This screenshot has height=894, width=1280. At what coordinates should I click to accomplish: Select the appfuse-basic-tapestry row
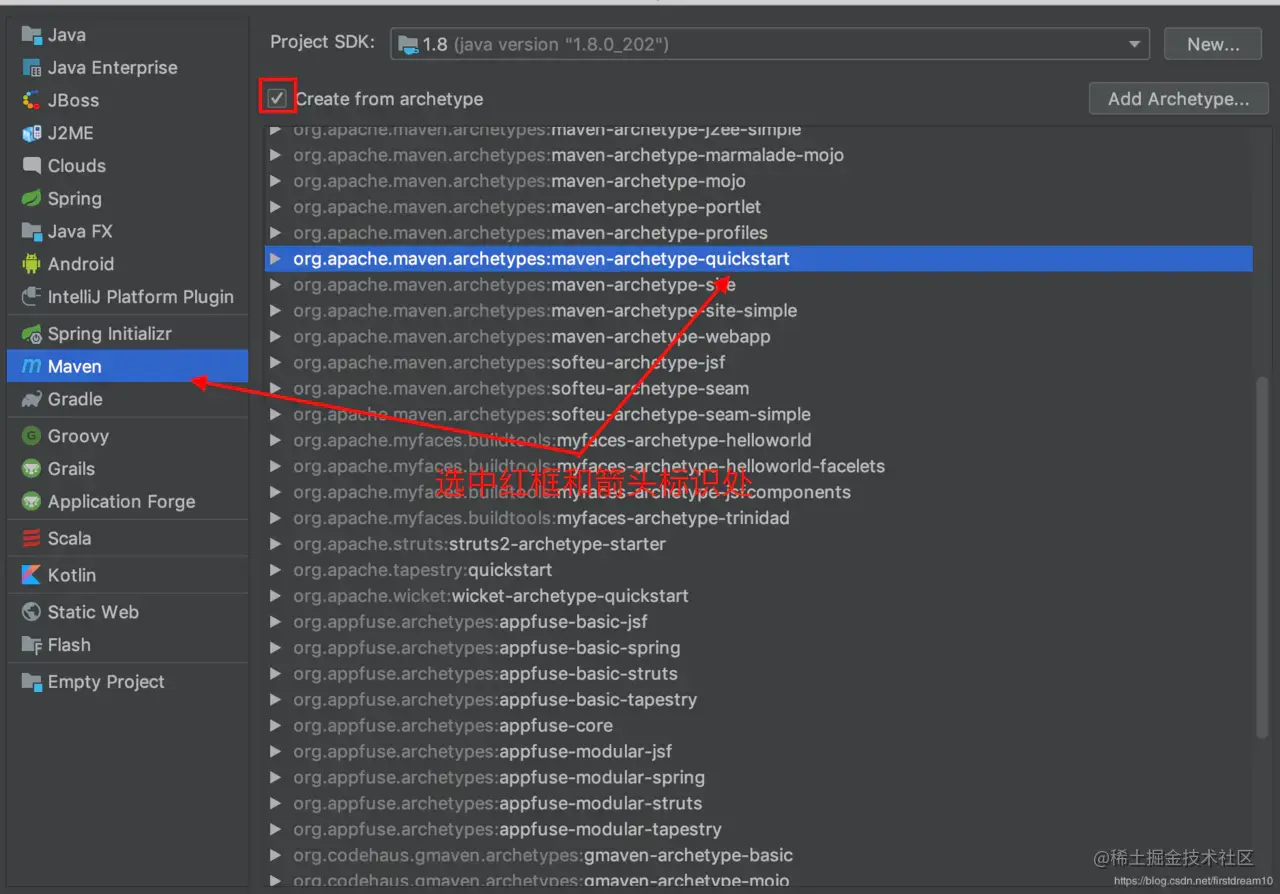[x=759, y=700]
